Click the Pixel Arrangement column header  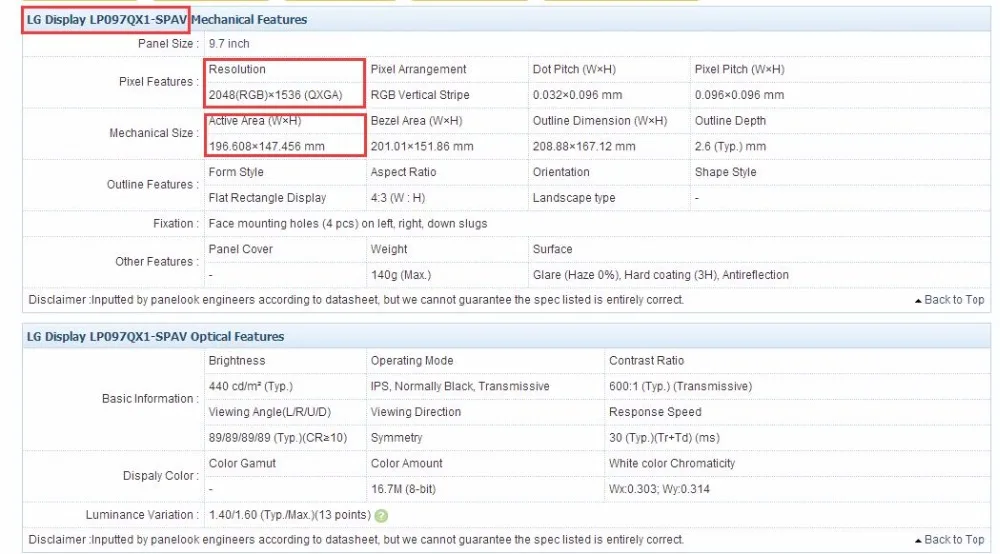tap(418, 69)
